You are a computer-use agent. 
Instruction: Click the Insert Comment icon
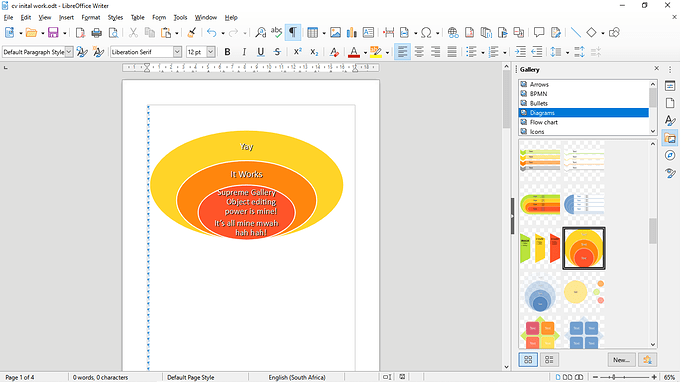pyautogui.click(x=539, y=33)
